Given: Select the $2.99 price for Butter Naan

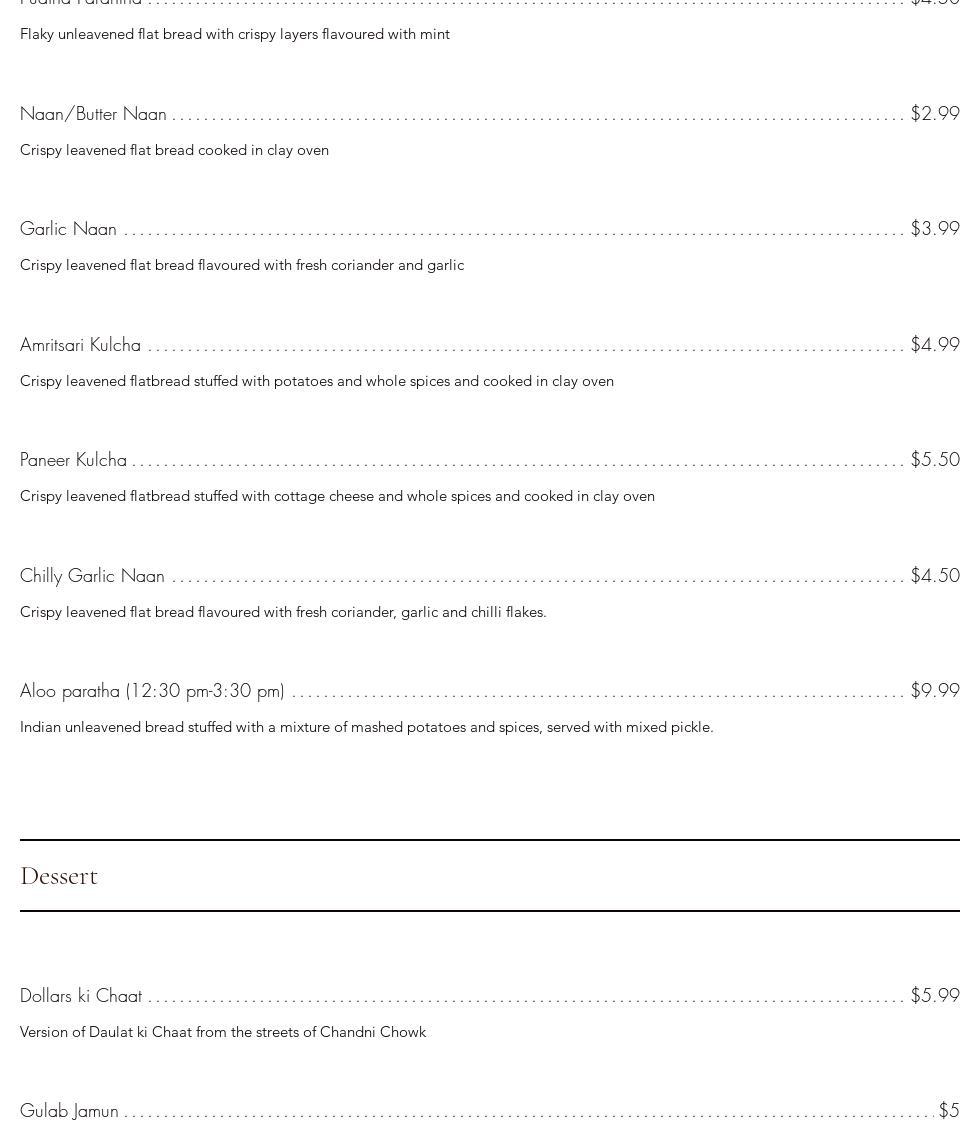Looking at the screenshot, I should [934, 114].
